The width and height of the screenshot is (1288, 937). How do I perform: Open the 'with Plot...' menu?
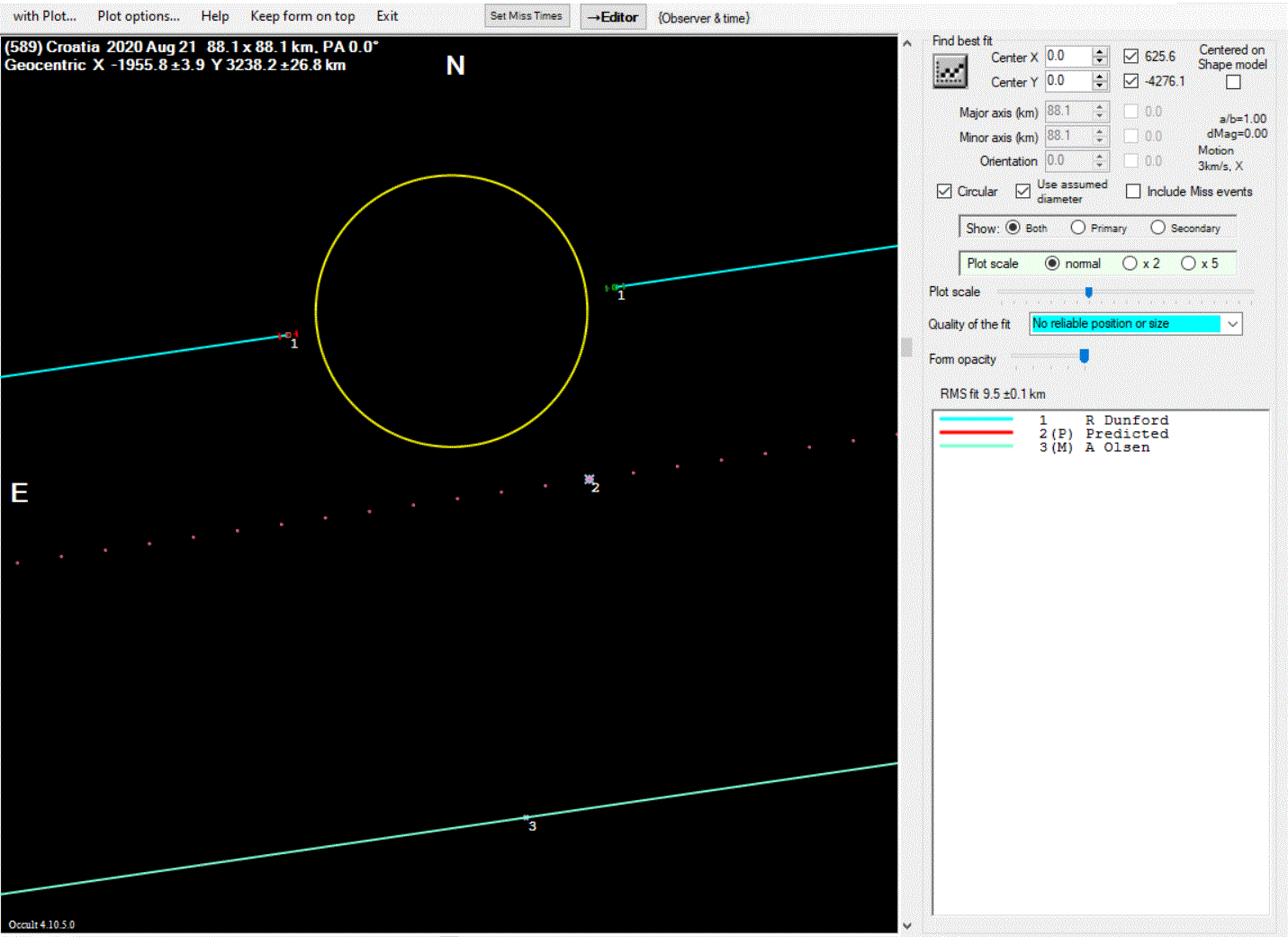(44, 16)
